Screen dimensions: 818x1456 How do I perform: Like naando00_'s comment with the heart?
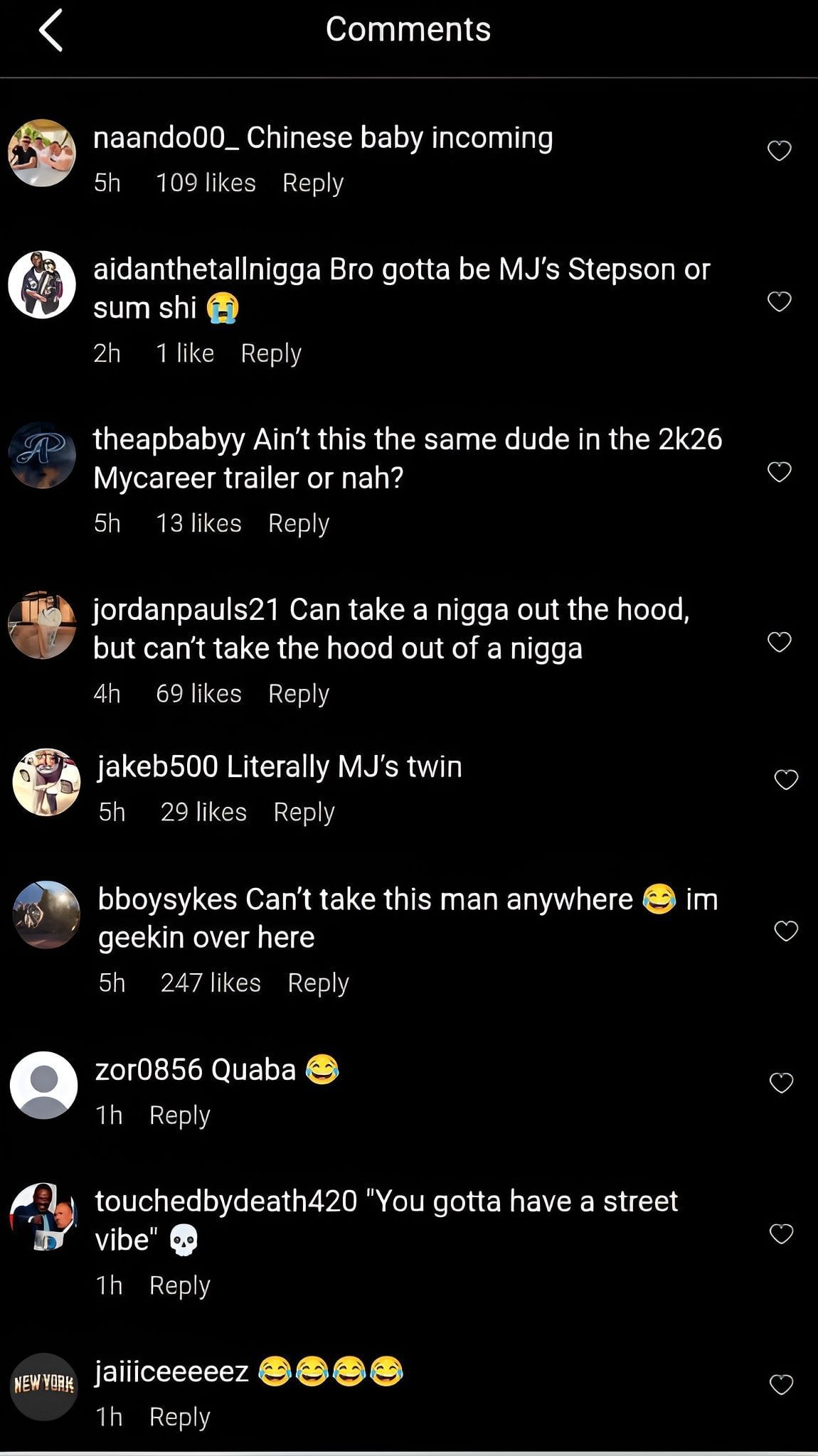pos(779,151)
